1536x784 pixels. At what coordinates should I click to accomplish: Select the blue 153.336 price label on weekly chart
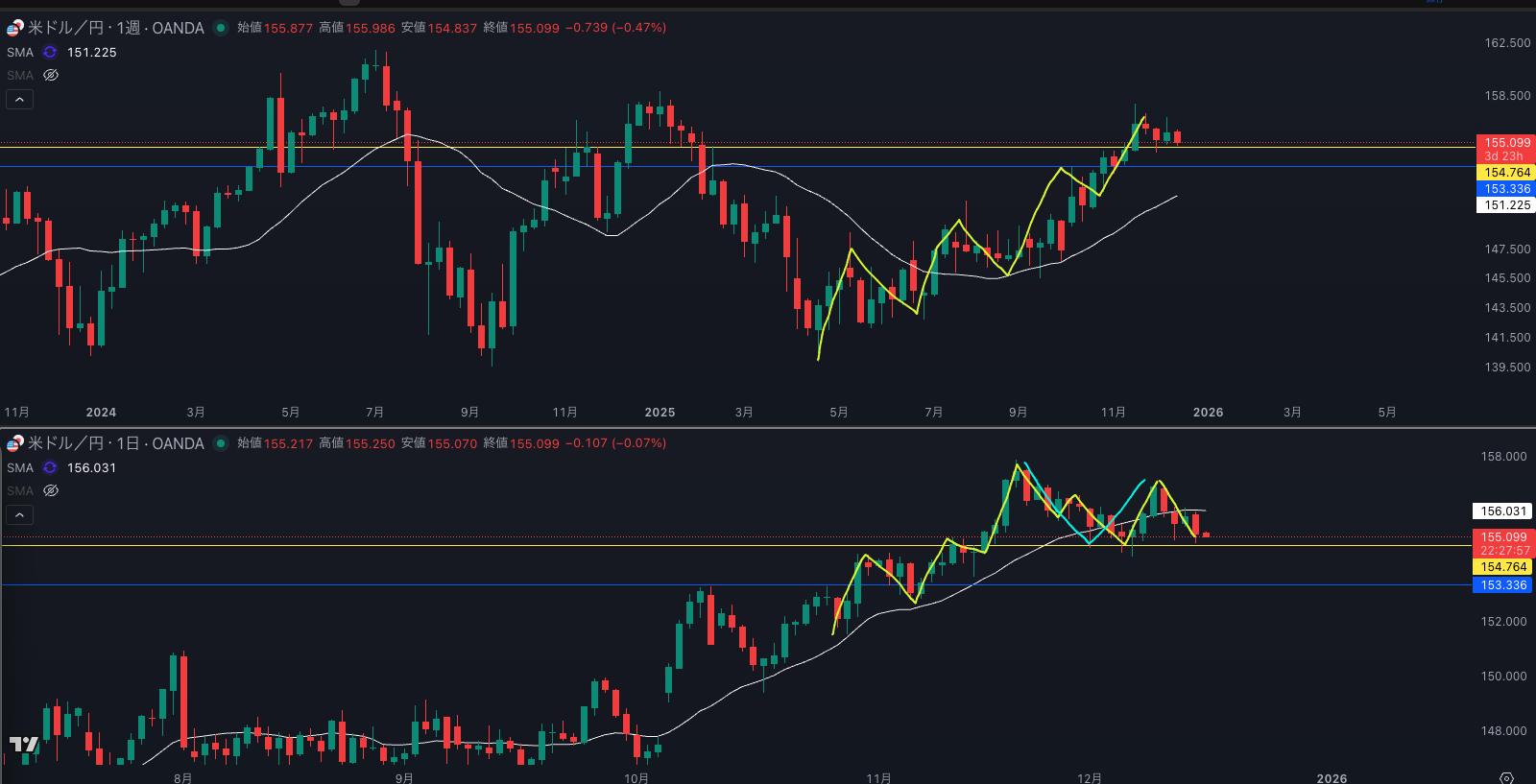click(1506, 189)
